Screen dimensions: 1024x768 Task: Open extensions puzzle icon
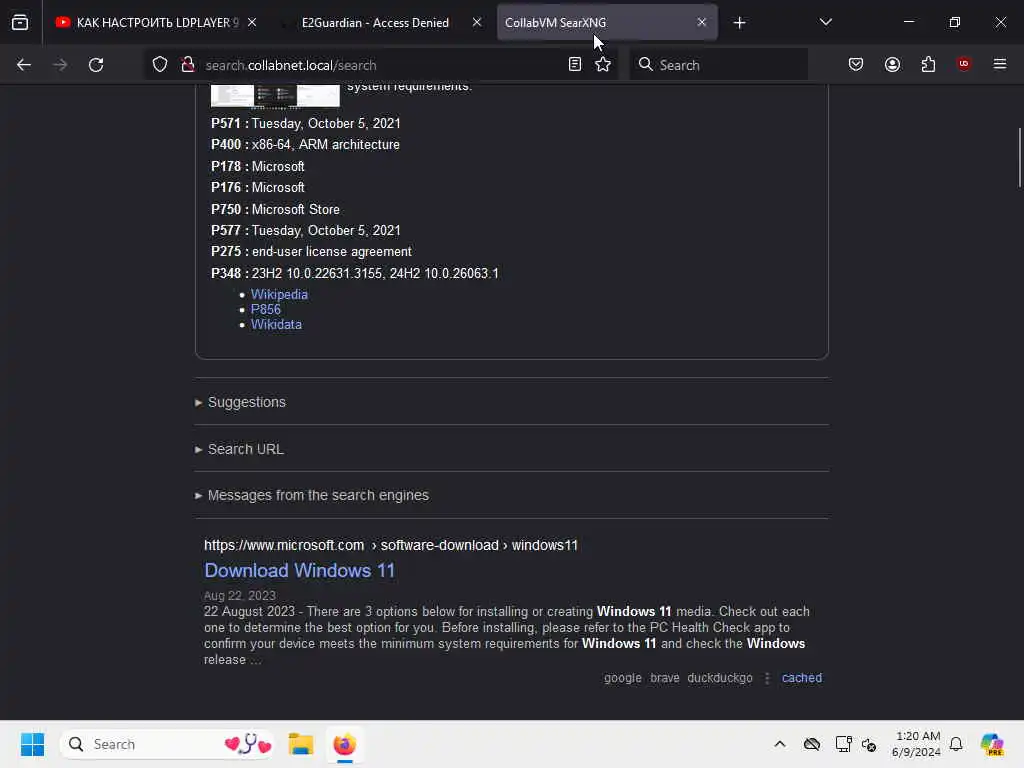(x=928, y=65)
